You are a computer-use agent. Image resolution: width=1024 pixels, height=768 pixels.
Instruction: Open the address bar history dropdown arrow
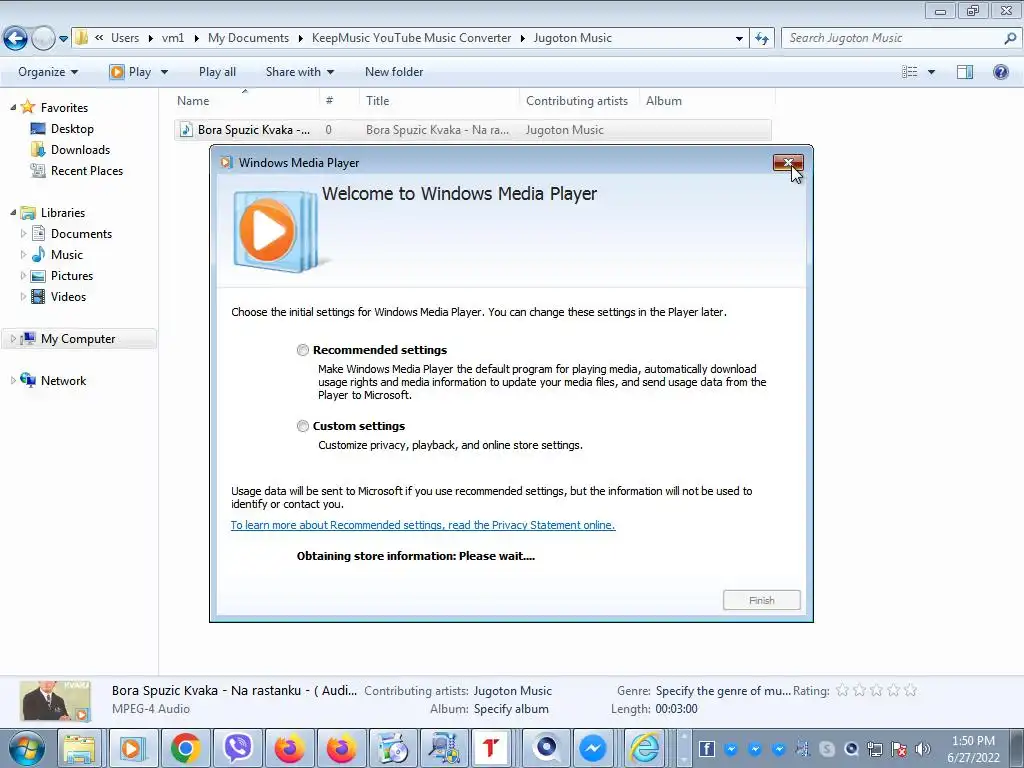(739, 39)
